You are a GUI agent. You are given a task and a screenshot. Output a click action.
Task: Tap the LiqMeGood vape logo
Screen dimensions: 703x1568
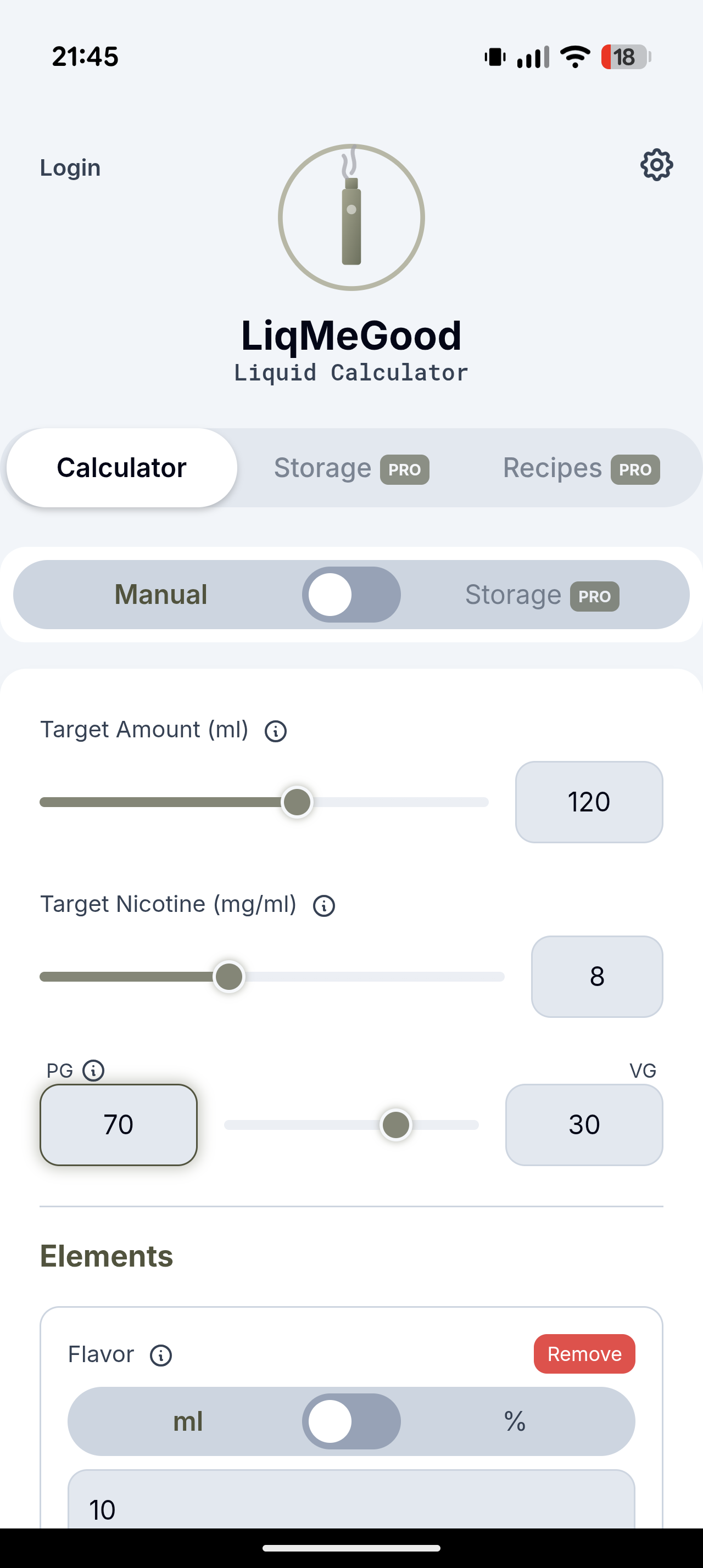click(351, 217)
